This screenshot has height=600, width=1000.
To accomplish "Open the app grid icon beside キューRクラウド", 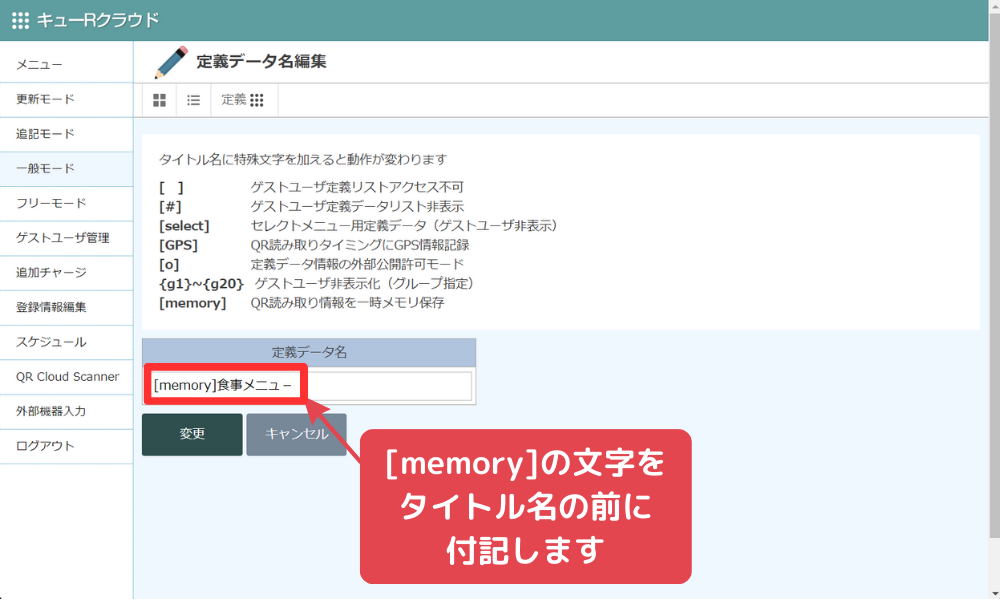I will pyautogui.click(x=20, y=20).
